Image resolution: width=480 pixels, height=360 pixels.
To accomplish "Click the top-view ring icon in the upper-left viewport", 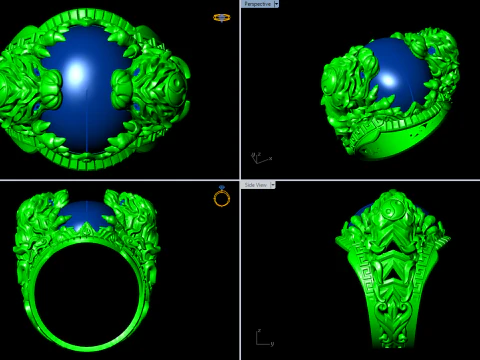I will click(x=222, y=18).
